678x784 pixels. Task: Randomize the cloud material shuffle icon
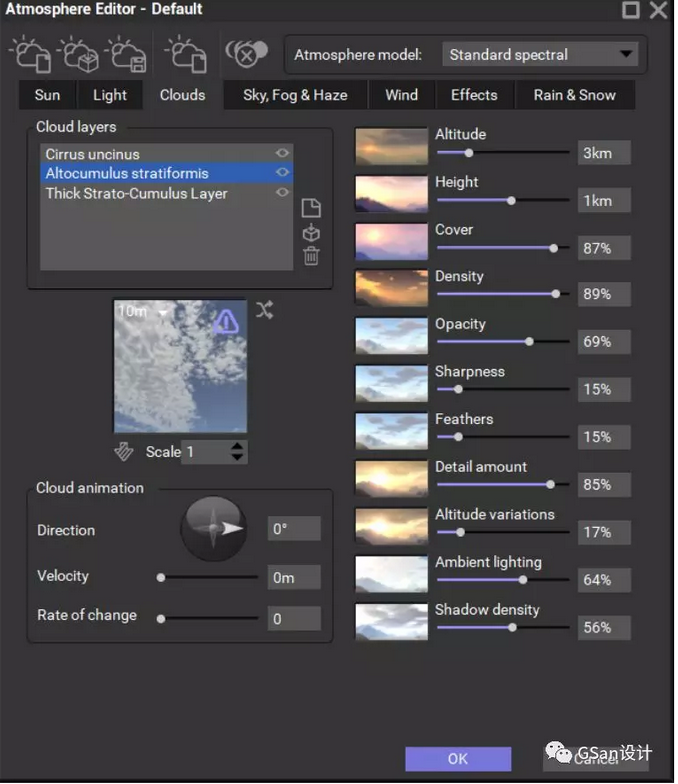tap(264, 310)
